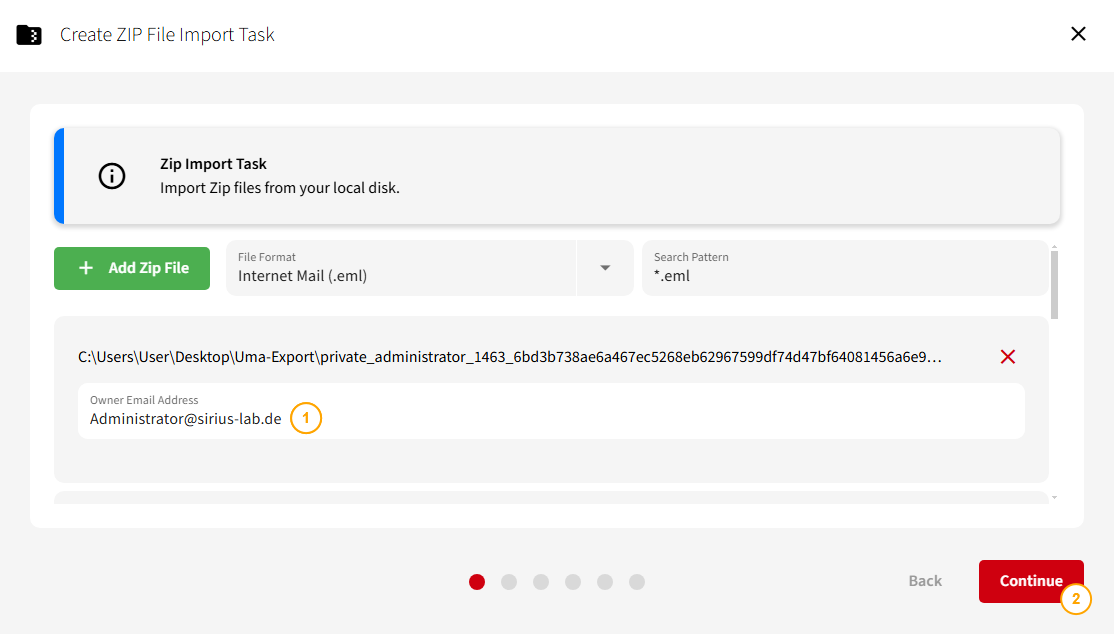Click the ZIP archive icon in the title bar
Viewport: 1114px width, 634px height.
click(x=29, y=35)
